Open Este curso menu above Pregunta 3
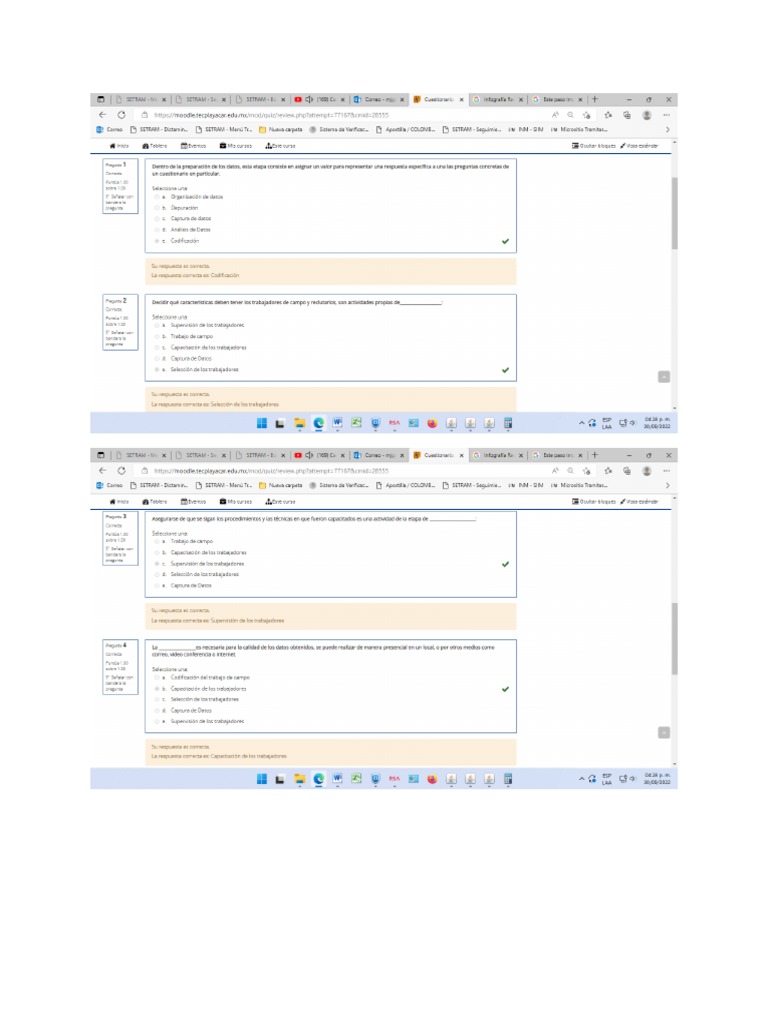 coord(280,502)
